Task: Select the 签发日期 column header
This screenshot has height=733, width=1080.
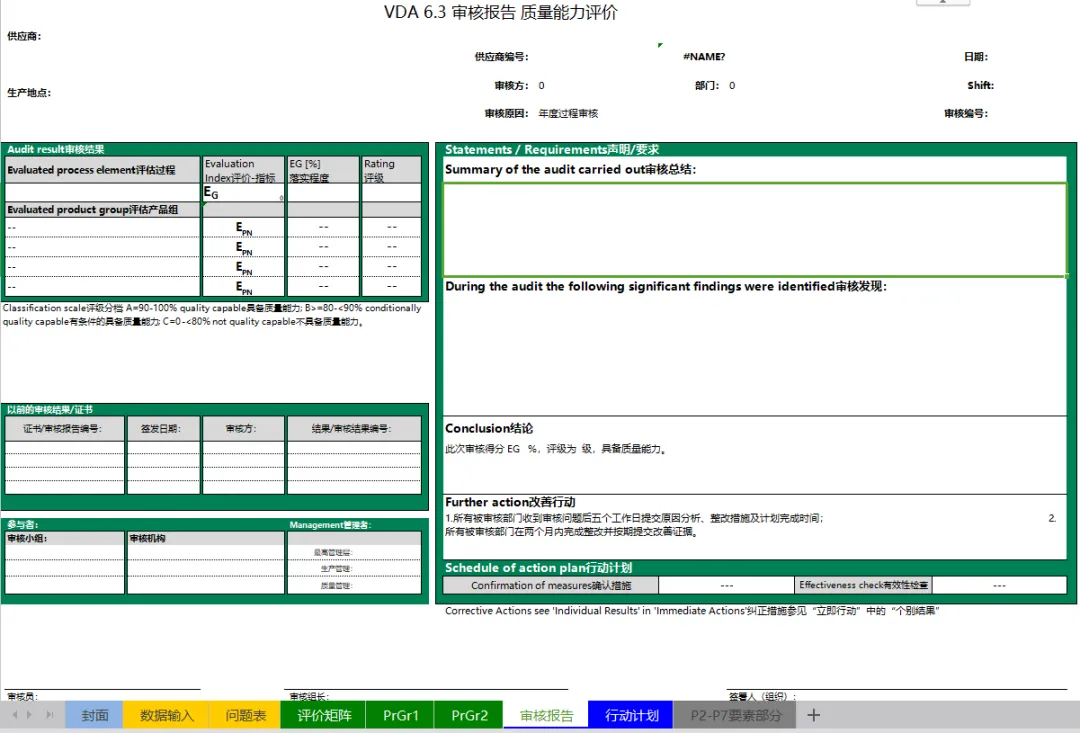Action: pyautogui.click(x=163, y=429)
